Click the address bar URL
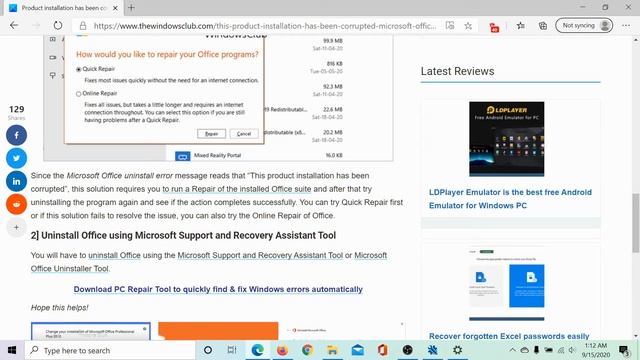 point(264,26)
